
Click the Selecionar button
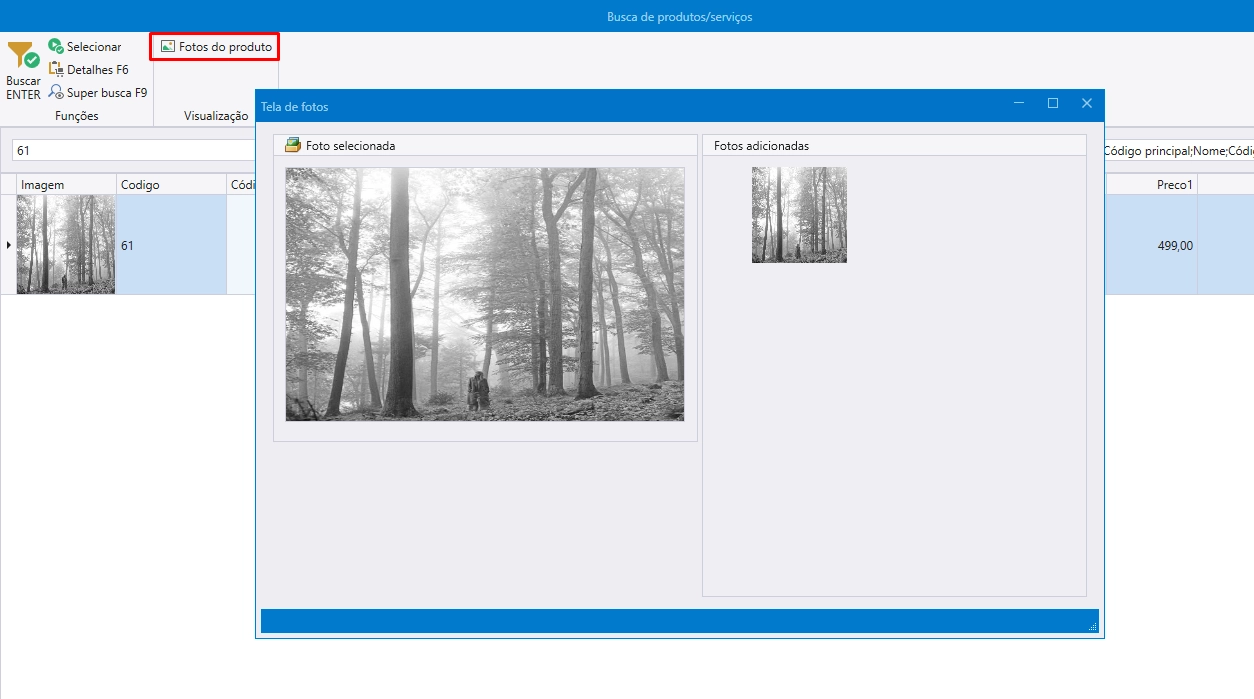coord(85,47)
